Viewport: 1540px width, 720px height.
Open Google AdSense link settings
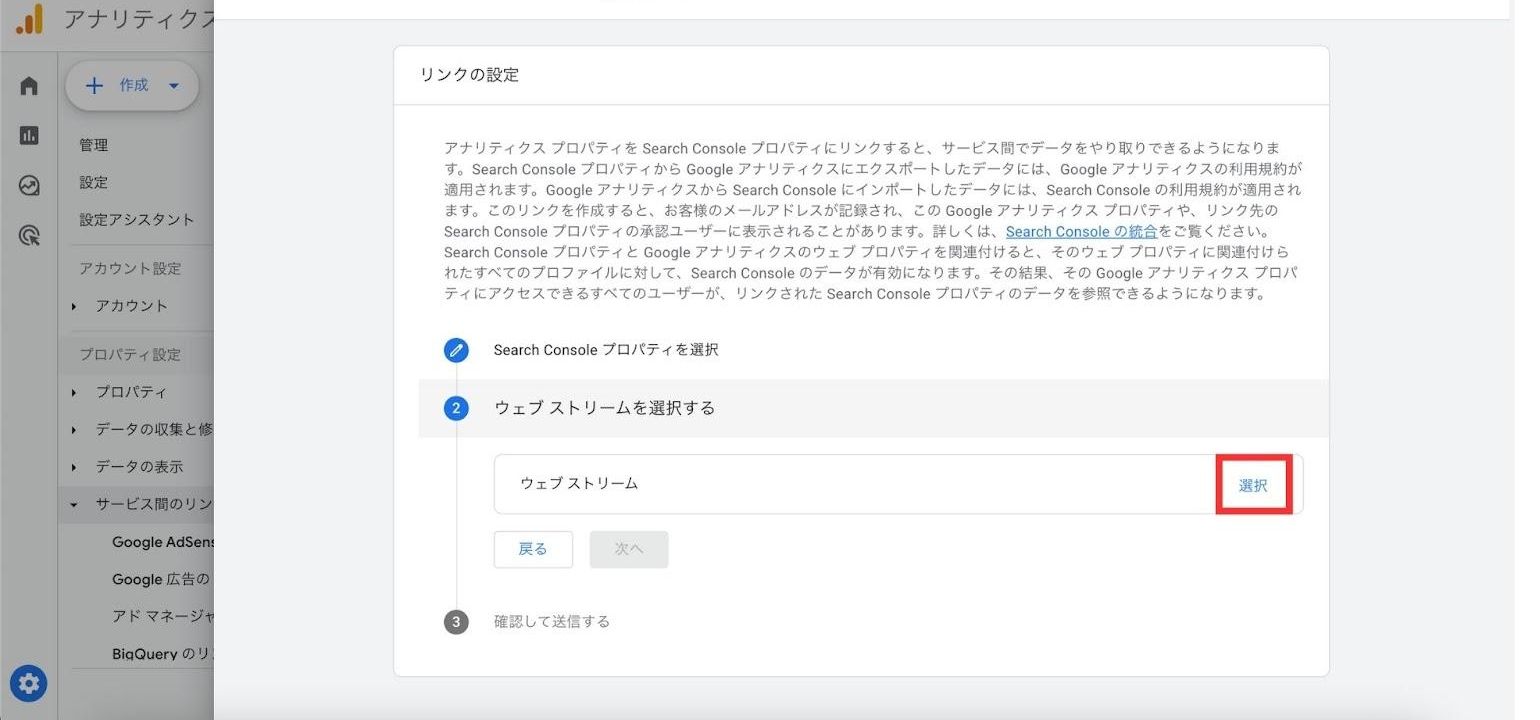point(163,542)
